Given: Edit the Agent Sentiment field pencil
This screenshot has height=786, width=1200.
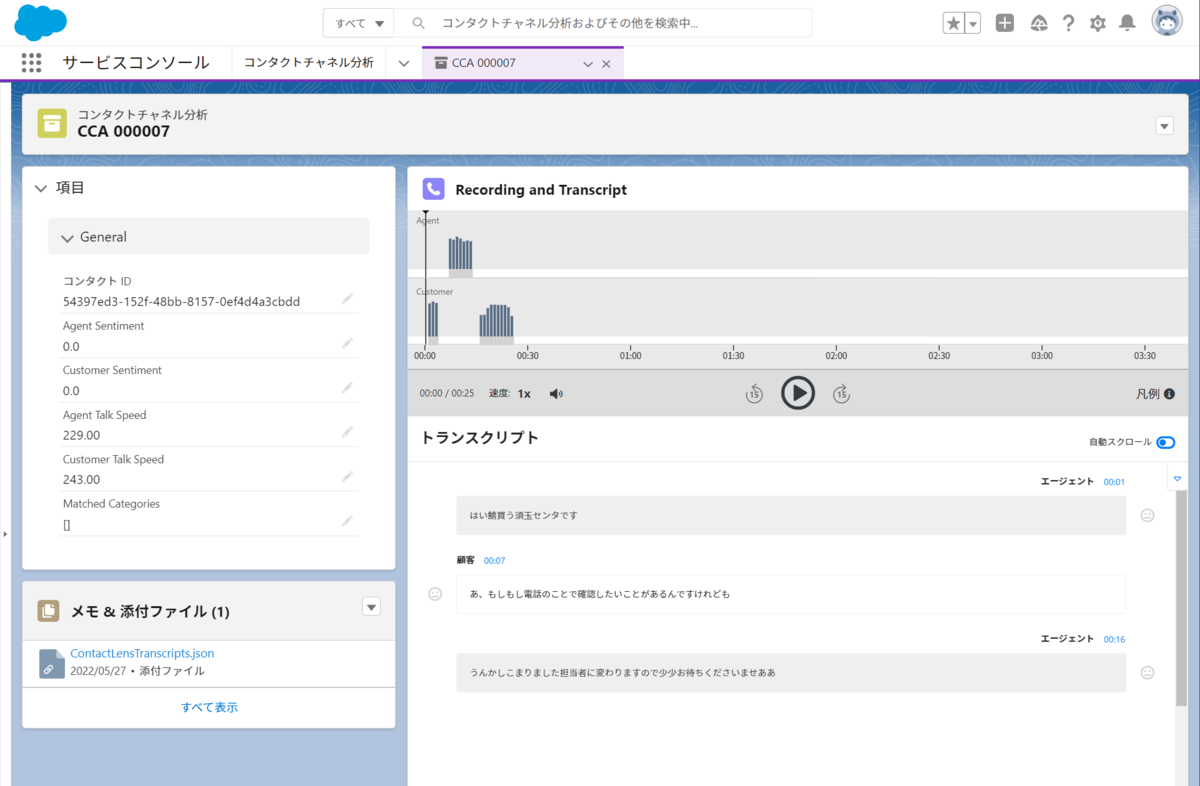Looking at the screenshot, I should [x=347, y=343].
